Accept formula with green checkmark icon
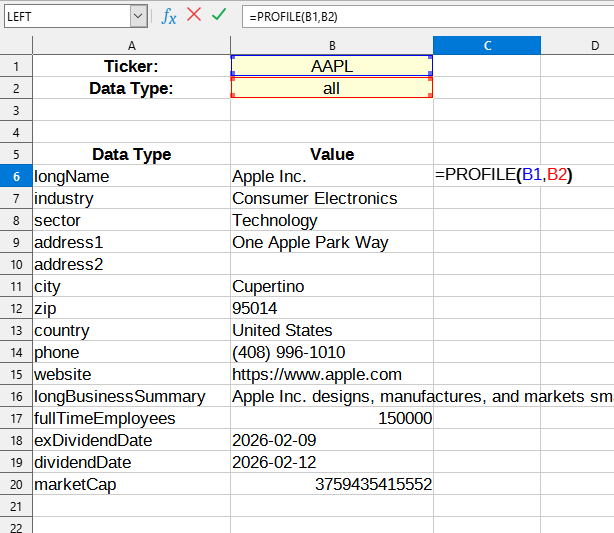The height and width of the screenshot is (533, 614). (219, 16)
